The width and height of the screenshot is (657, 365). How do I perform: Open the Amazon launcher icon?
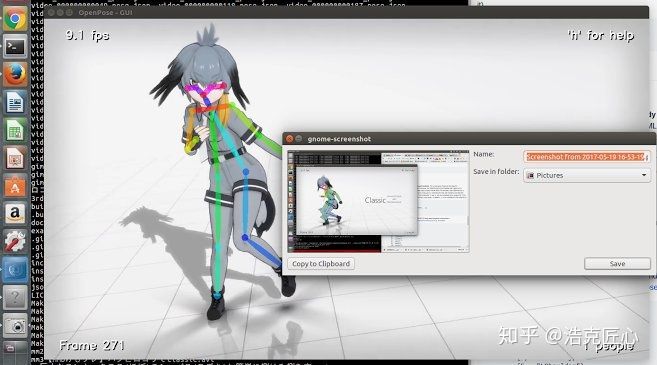click(15, 214)
